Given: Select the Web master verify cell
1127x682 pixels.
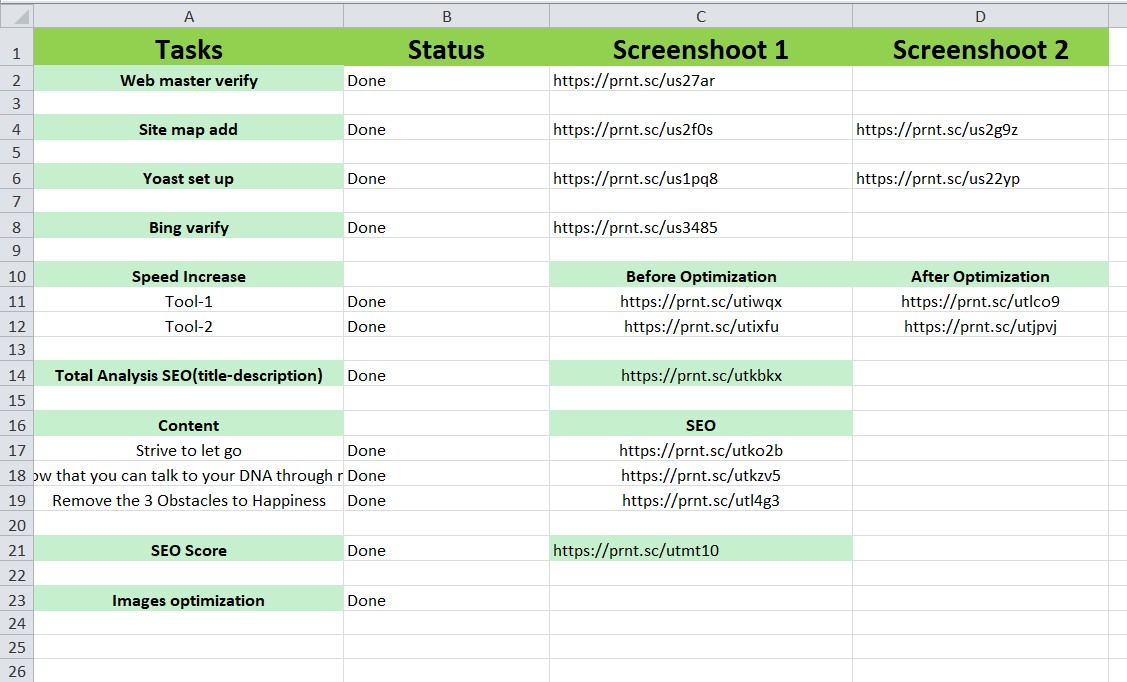Looking at the screenshot, I should (188, 79).
